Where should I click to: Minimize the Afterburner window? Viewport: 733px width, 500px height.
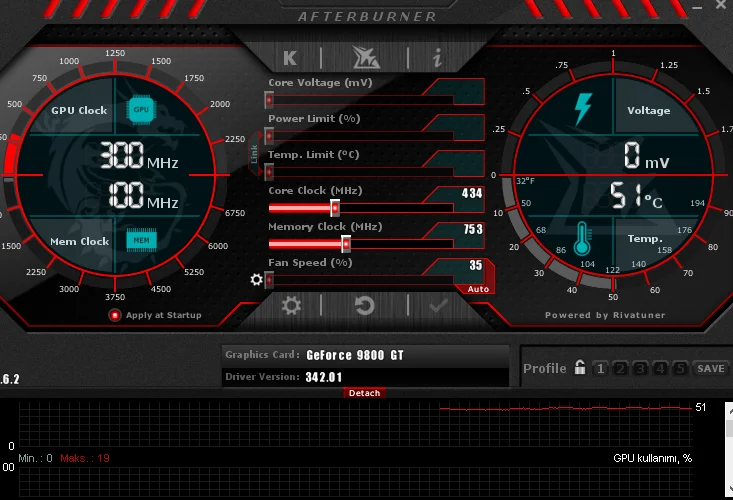697,7
